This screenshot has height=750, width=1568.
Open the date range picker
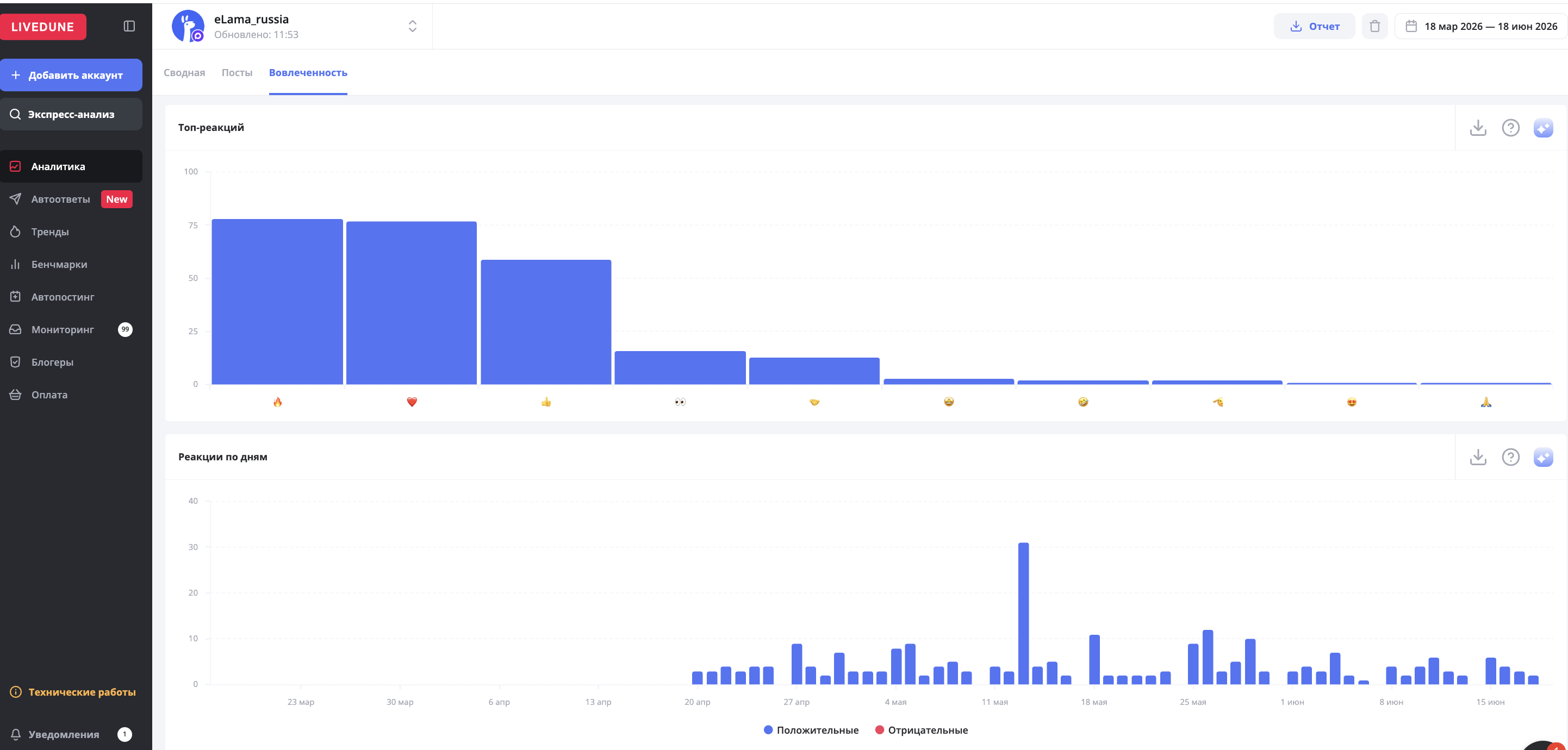click(x=1482, y=26)
